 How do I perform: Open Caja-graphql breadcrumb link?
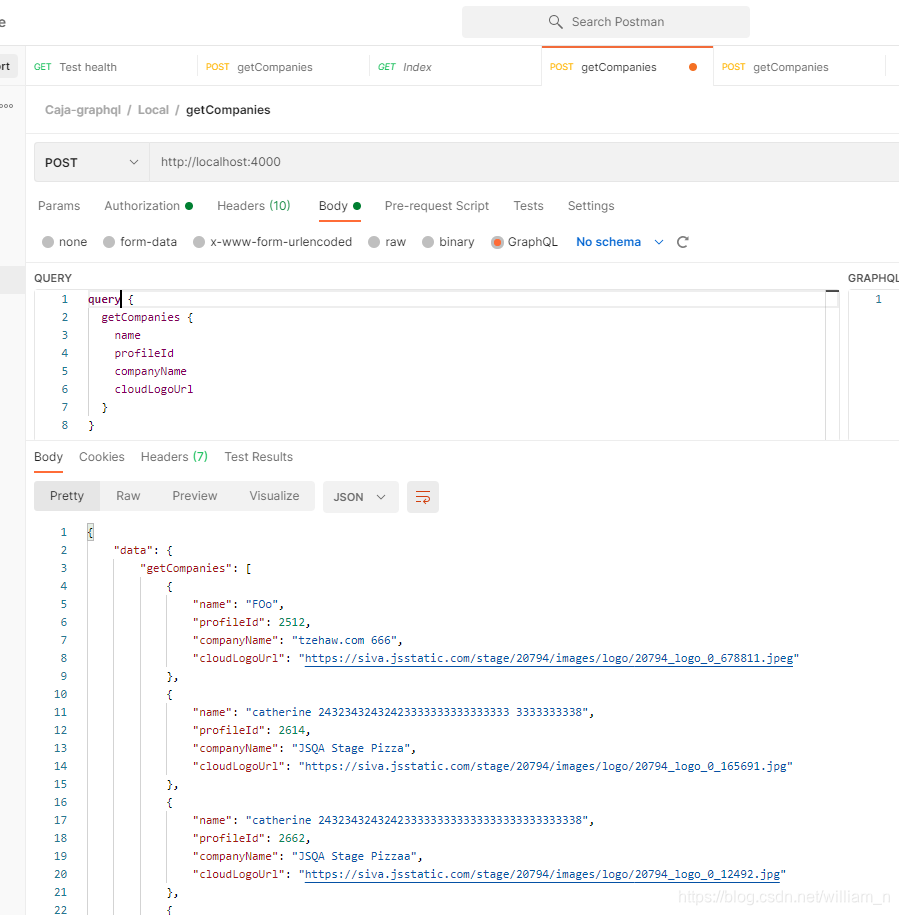83,110
